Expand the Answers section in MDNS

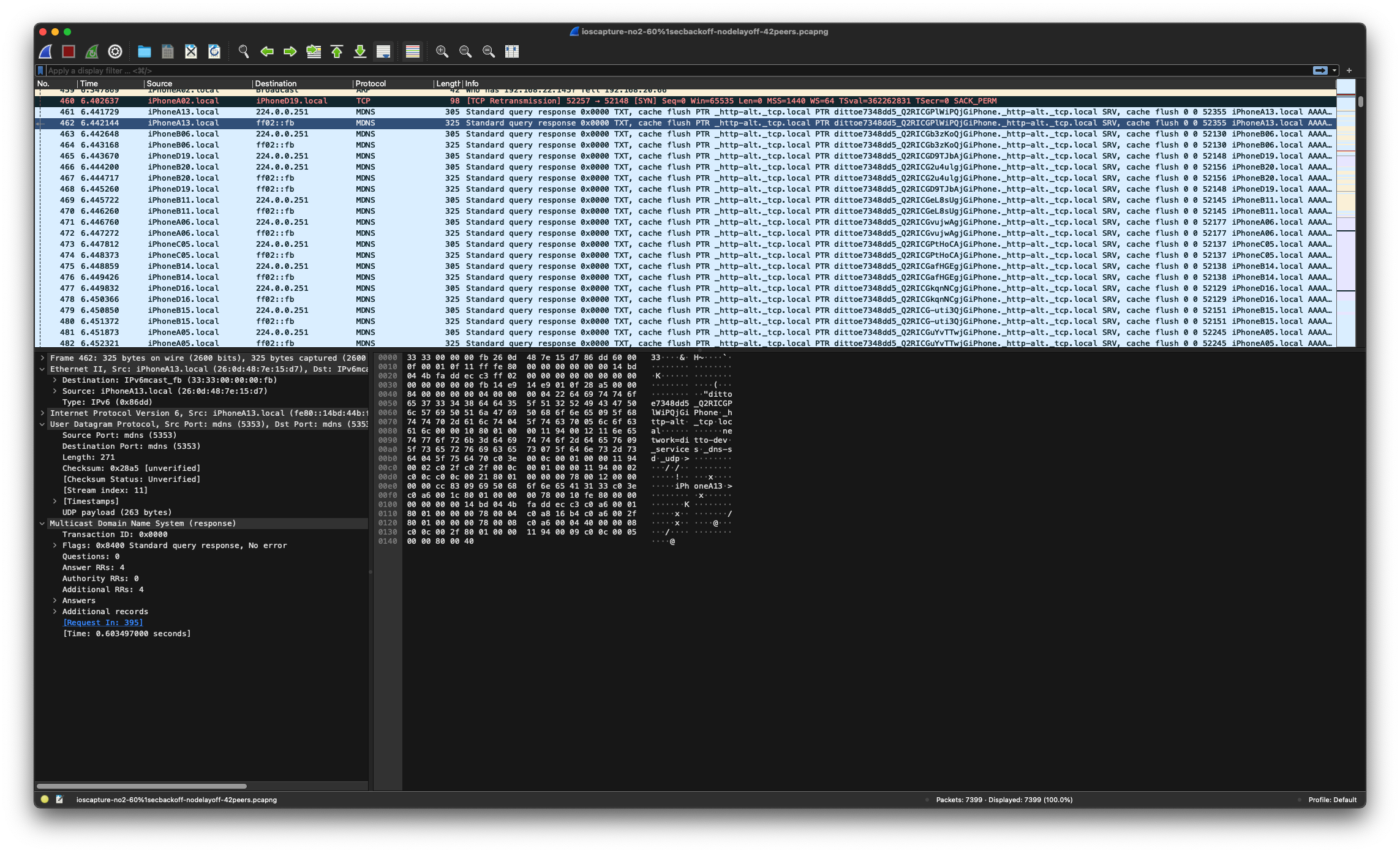tap(55, 601)
